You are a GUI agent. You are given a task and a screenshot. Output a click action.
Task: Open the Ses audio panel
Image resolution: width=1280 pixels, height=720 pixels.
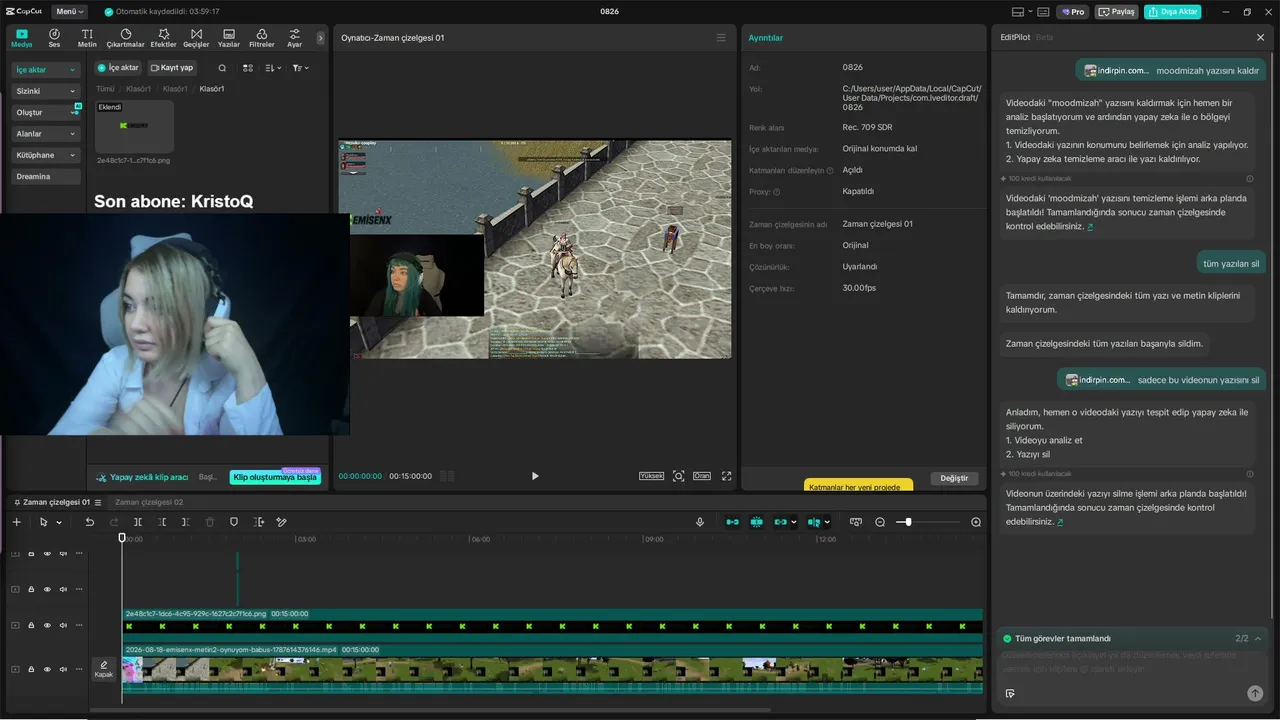(54, 38)
